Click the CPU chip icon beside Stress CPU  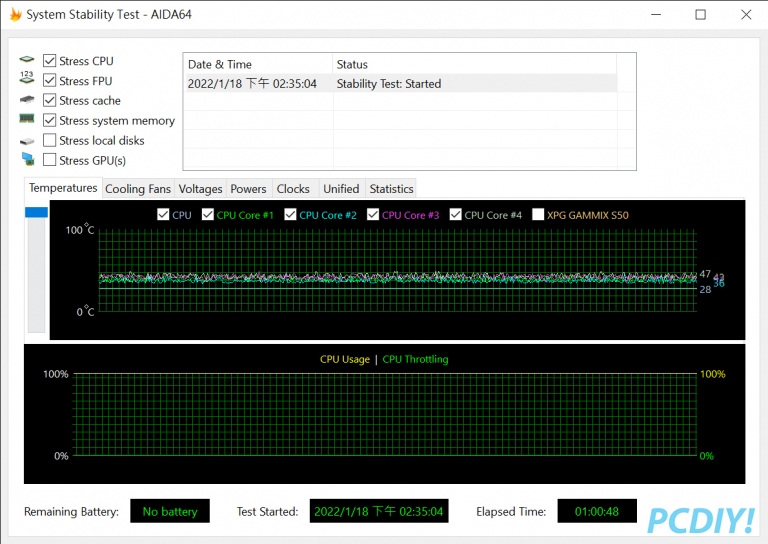coord(27,60)
